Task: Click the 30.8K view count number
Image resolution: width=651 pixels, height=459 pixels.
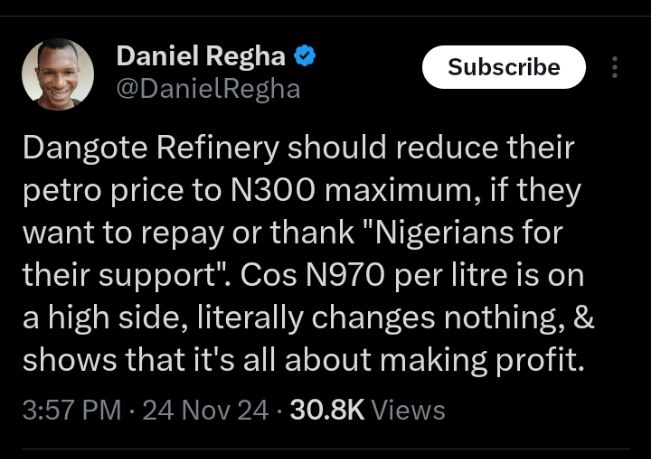Action: pos(327,410)
